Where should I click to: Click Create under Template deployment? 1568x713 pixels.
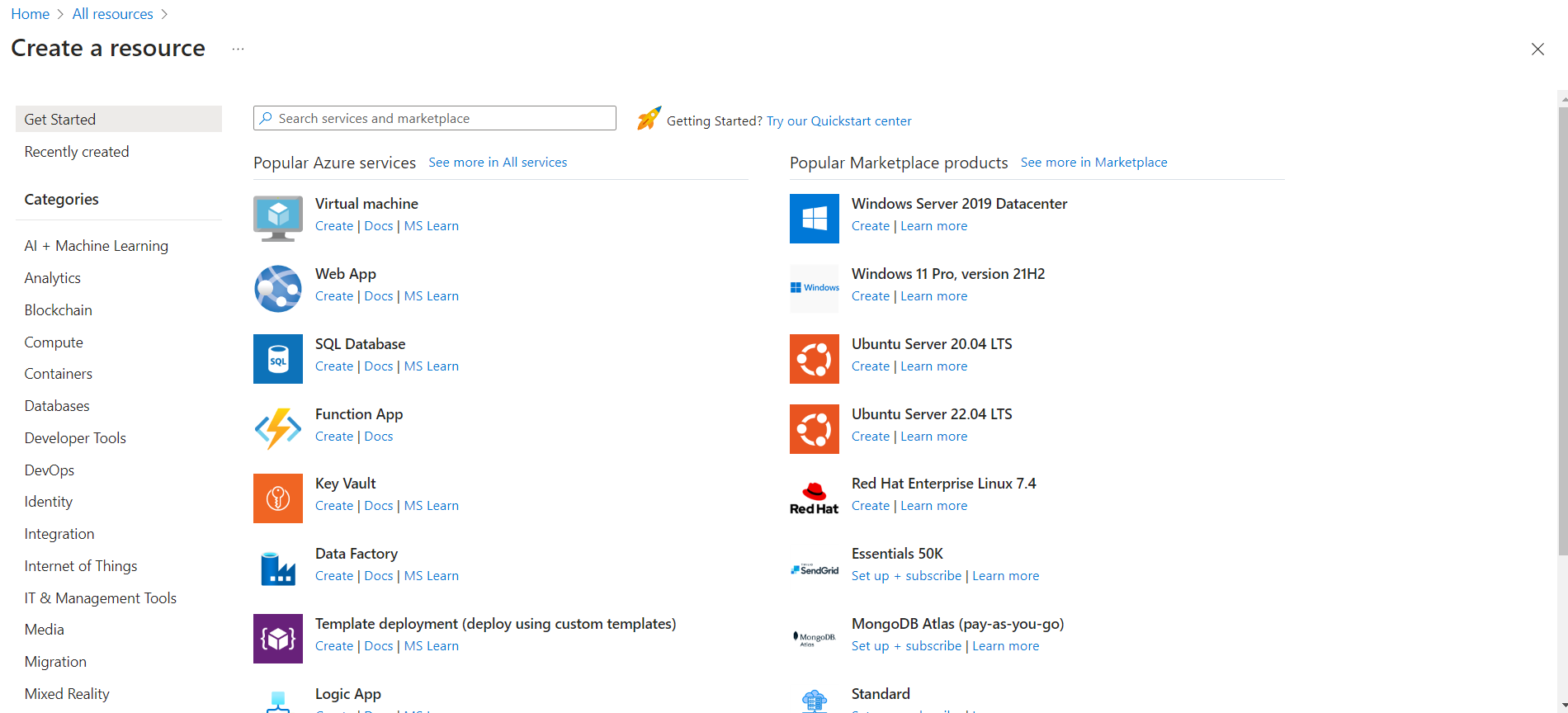(x=334, y=646)
